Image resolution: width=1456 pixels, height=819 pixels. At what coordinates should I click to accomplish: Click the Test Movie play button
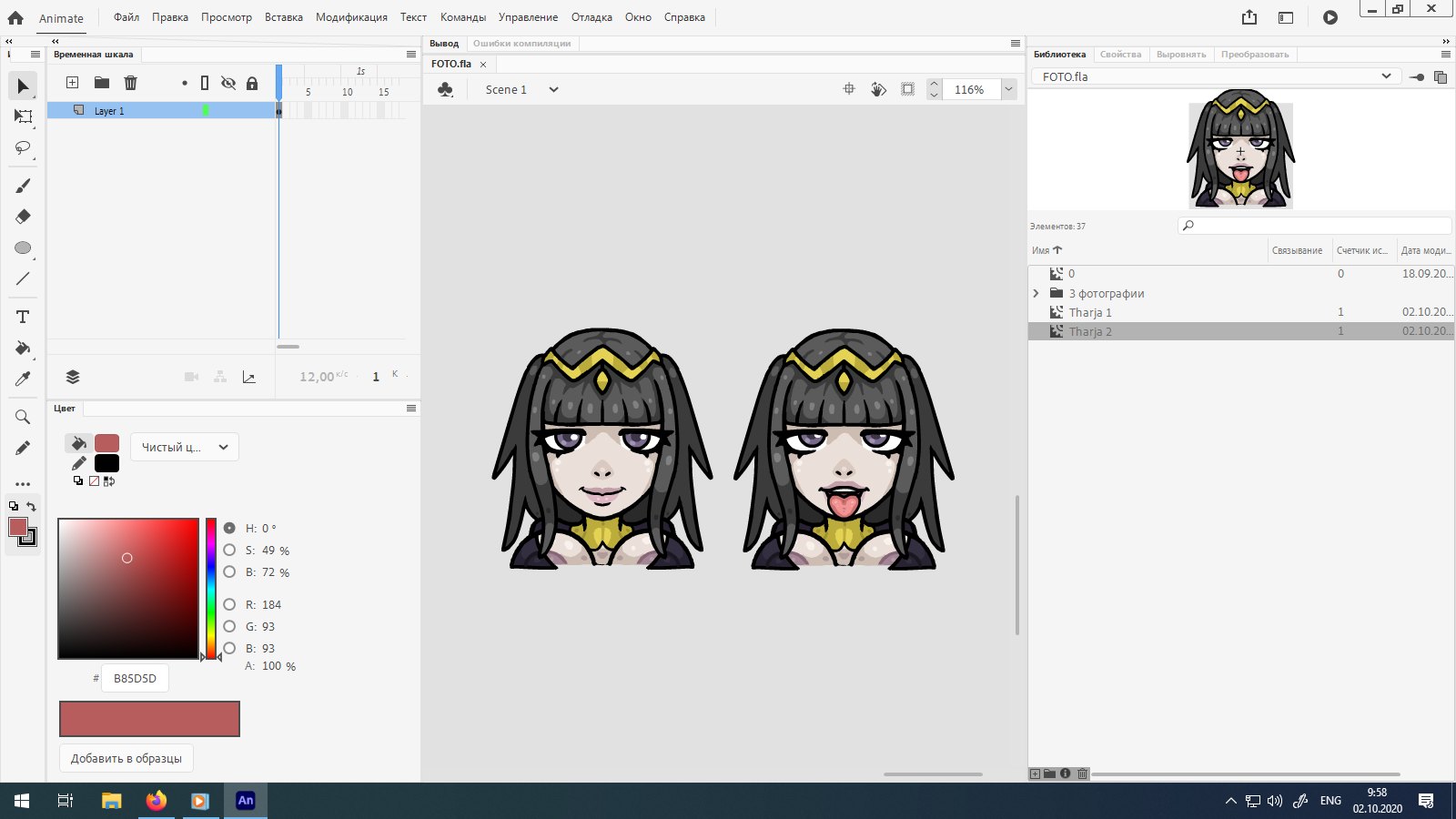pos(1330,17)
